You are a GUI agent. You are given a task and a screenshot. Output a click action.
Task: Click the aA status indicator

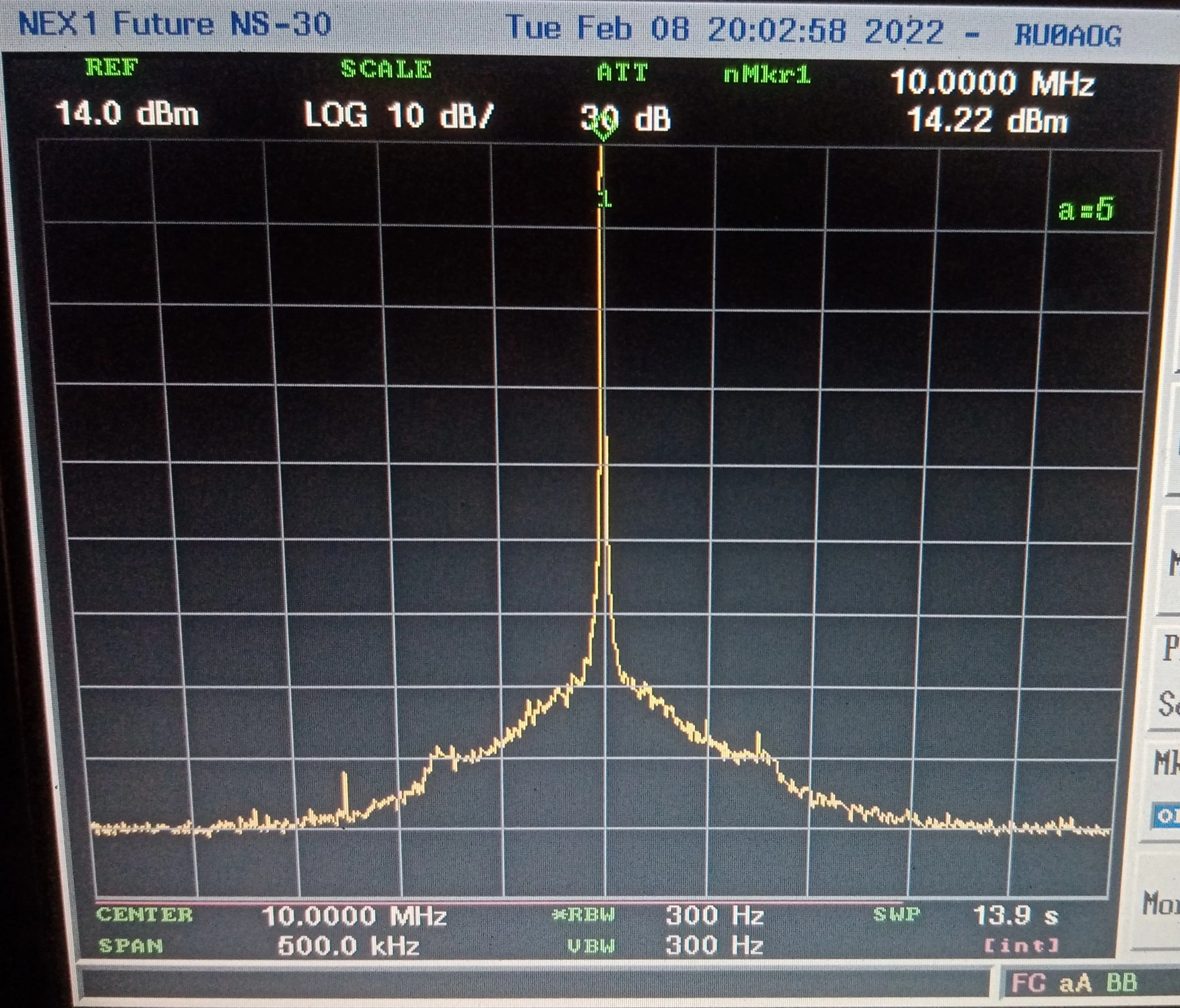click(1076, 983)
